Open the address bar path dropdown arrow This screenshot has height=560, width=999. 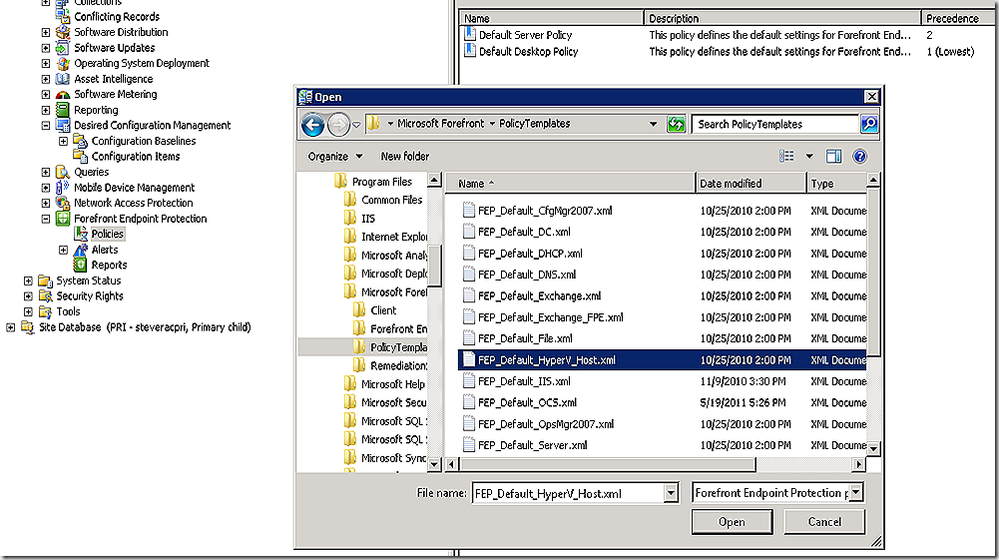tap(653, 124)
